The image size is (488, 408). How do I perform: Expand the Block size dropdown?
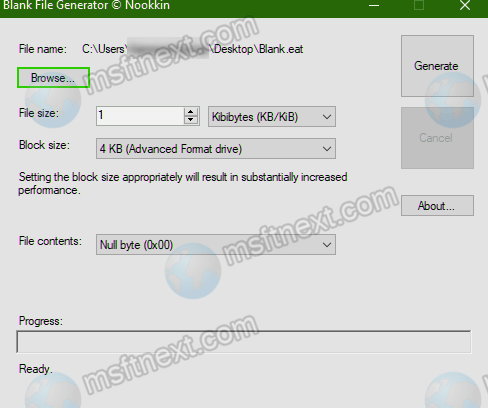216,149
